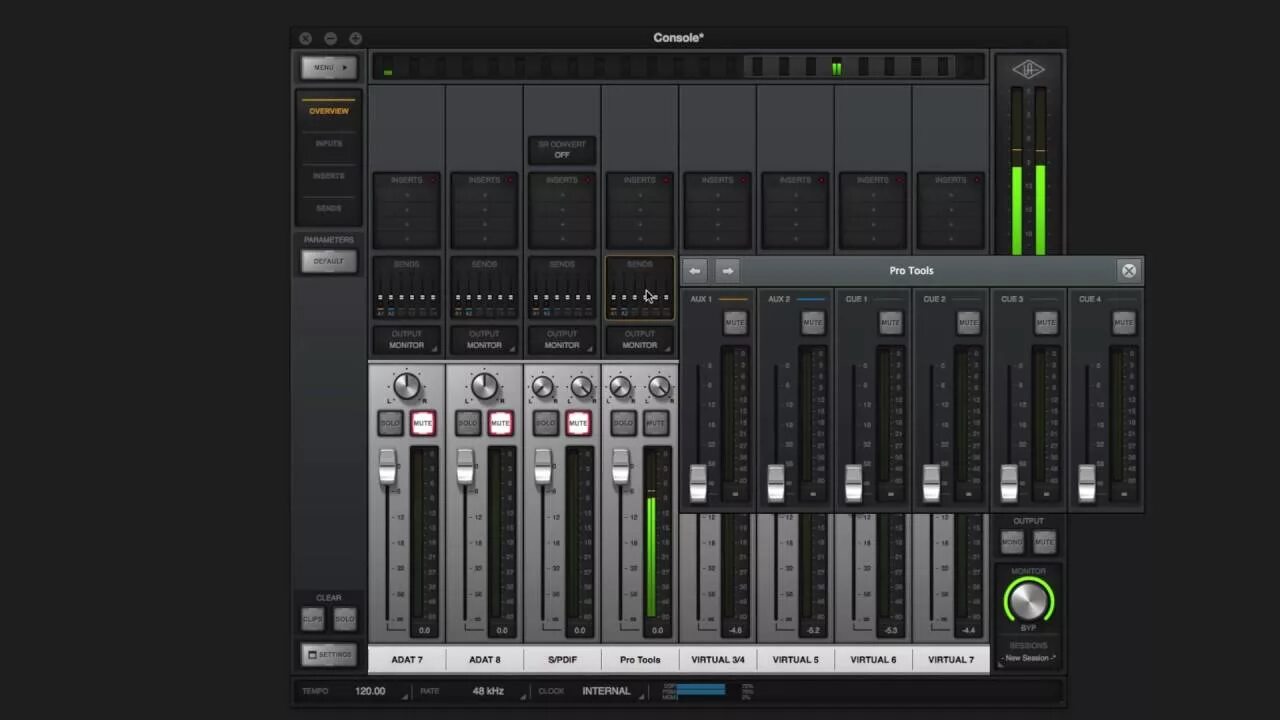This screenshot has width=1280, height=720.
Task: Unmute the S/PDIF channel
Action: pyautogui.click(x=578, y=423)
